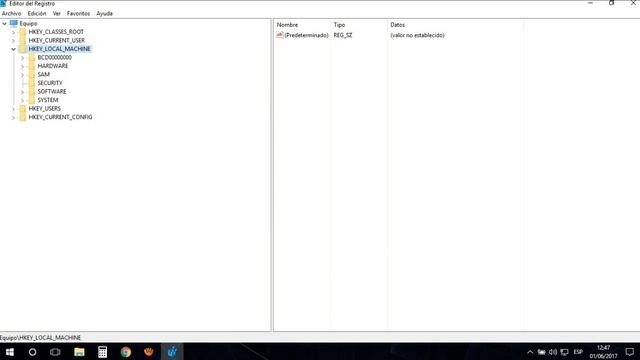Viewport: 640px width, 360px height.
Task: Select the SOFTWARE key label
Action: tap(52, 91)
